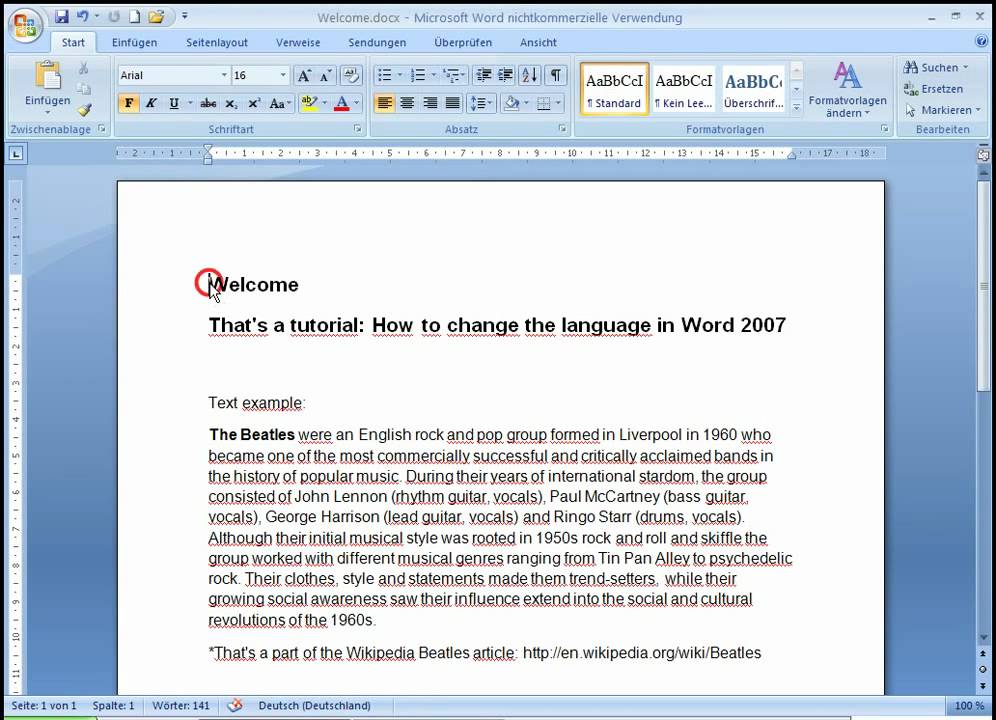Toggle strikethrough formatting
This screenshot has width=996, height=720.
[208, 103]
